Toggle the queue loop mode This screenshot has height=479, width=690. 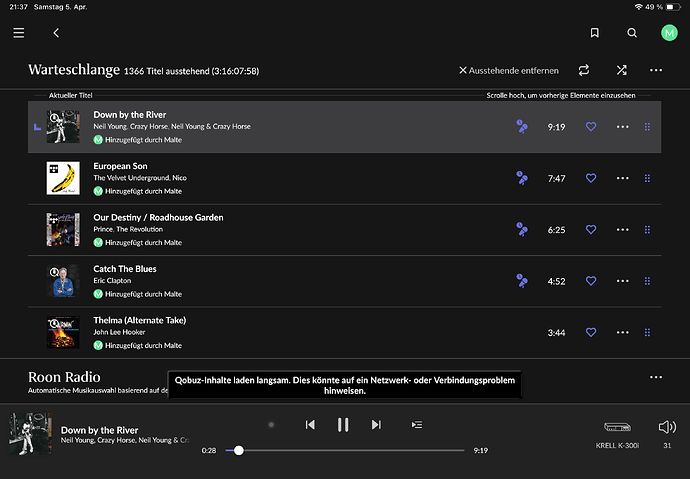pos(584,70)
